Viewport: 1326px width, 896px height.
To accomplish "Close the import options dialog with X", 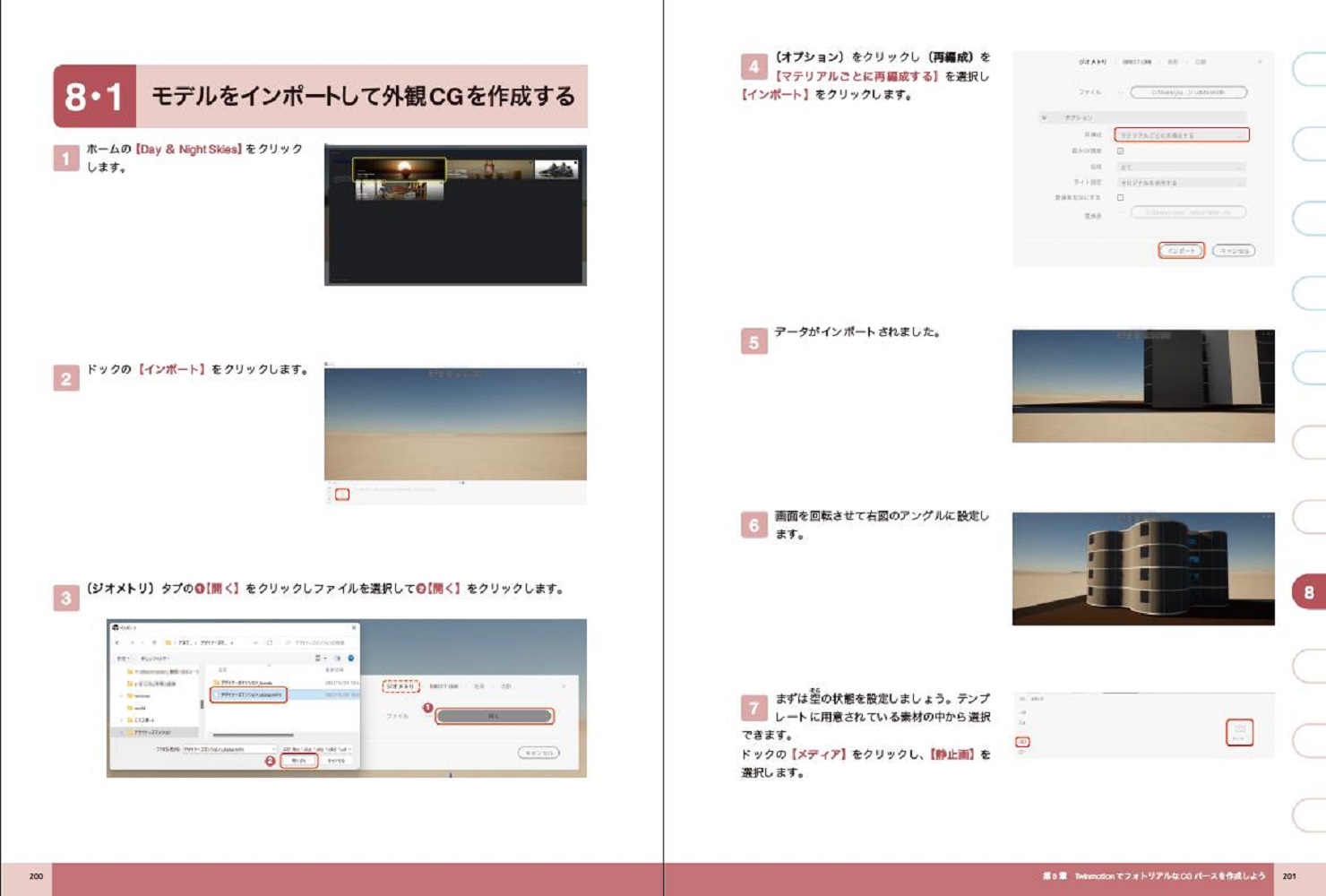I will coord(1260,62).
